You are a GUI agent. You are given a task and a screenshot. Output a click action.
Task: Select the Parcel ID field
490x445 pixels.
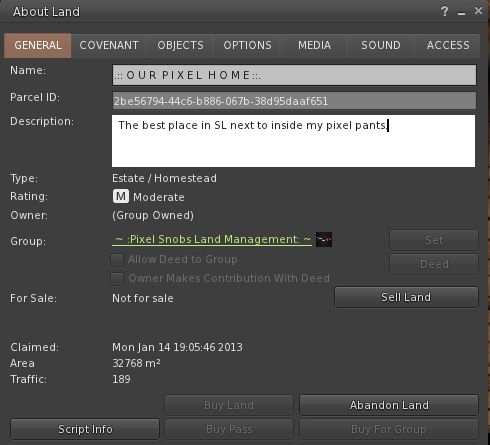[294, 101]
